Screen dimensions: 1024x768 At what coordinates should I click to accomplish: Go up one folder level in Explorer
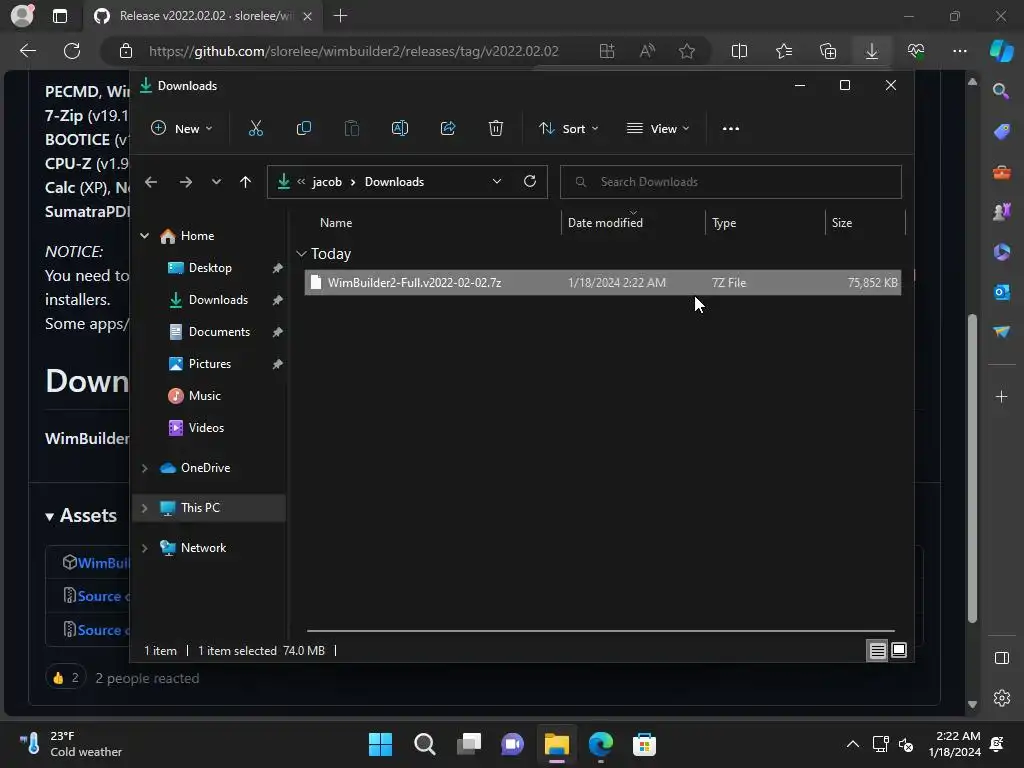click(245, 182)
